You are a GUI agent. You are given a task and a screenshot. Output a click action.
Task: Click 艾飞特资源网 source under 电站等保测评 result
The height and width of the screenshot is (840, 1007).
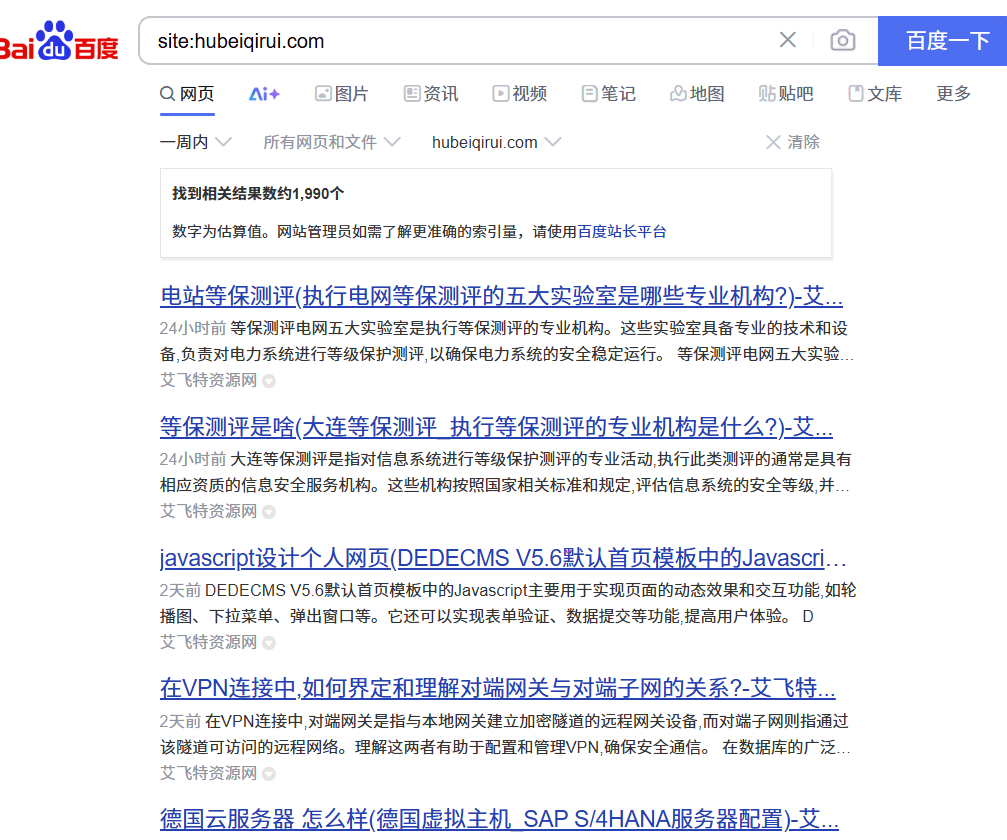coord(208,380)
